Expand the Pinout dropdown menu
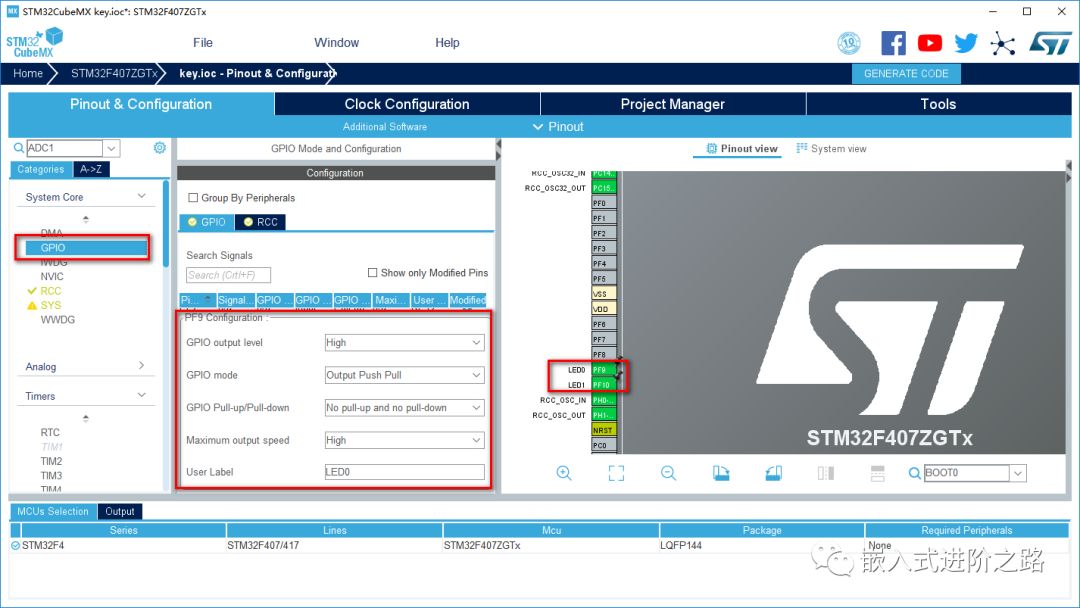The width and height of the screenshot is (1080, 608). point(558,127)
